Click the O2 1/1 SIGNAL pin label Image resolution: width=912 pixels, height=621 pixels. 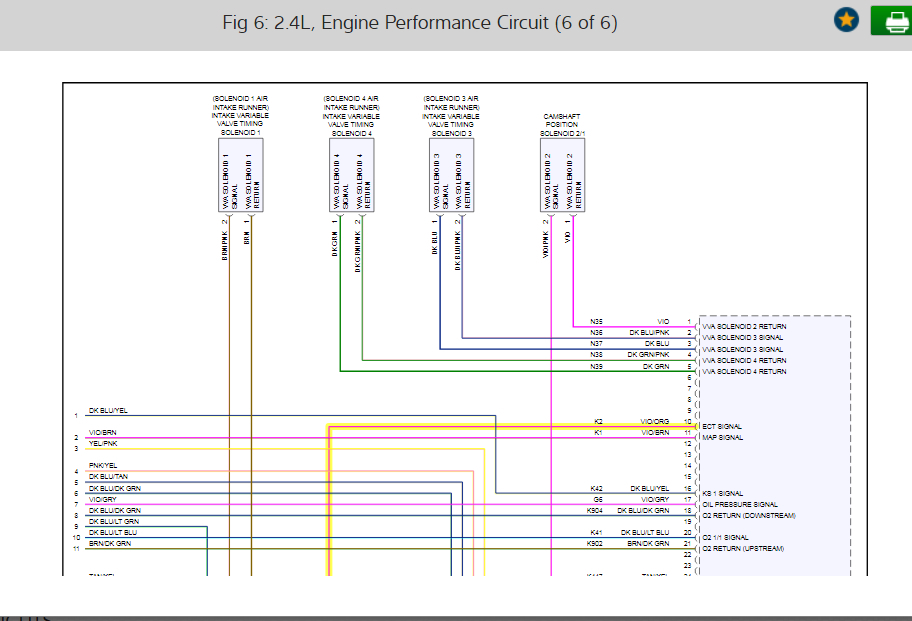point(725,537)
